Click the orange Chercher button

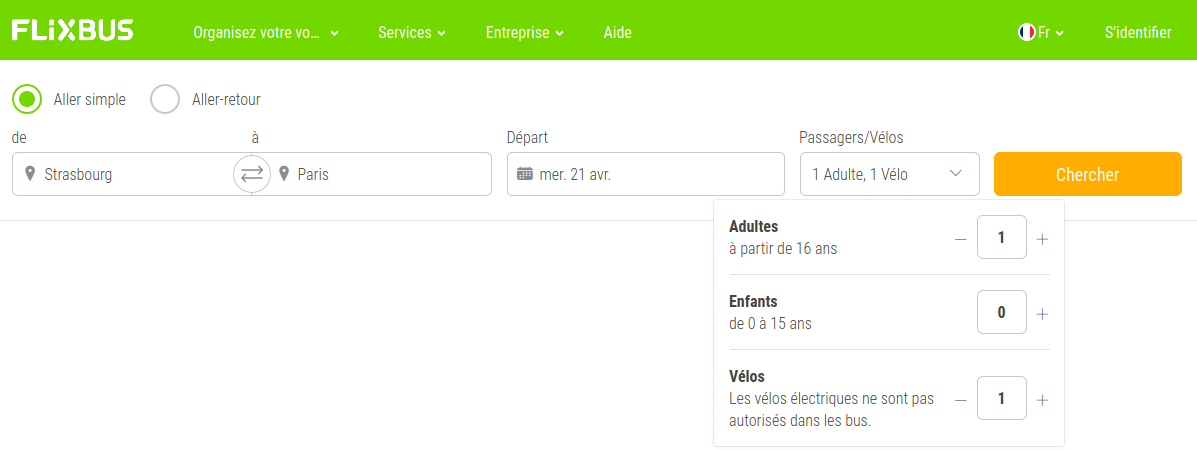tap(1088, 174)
